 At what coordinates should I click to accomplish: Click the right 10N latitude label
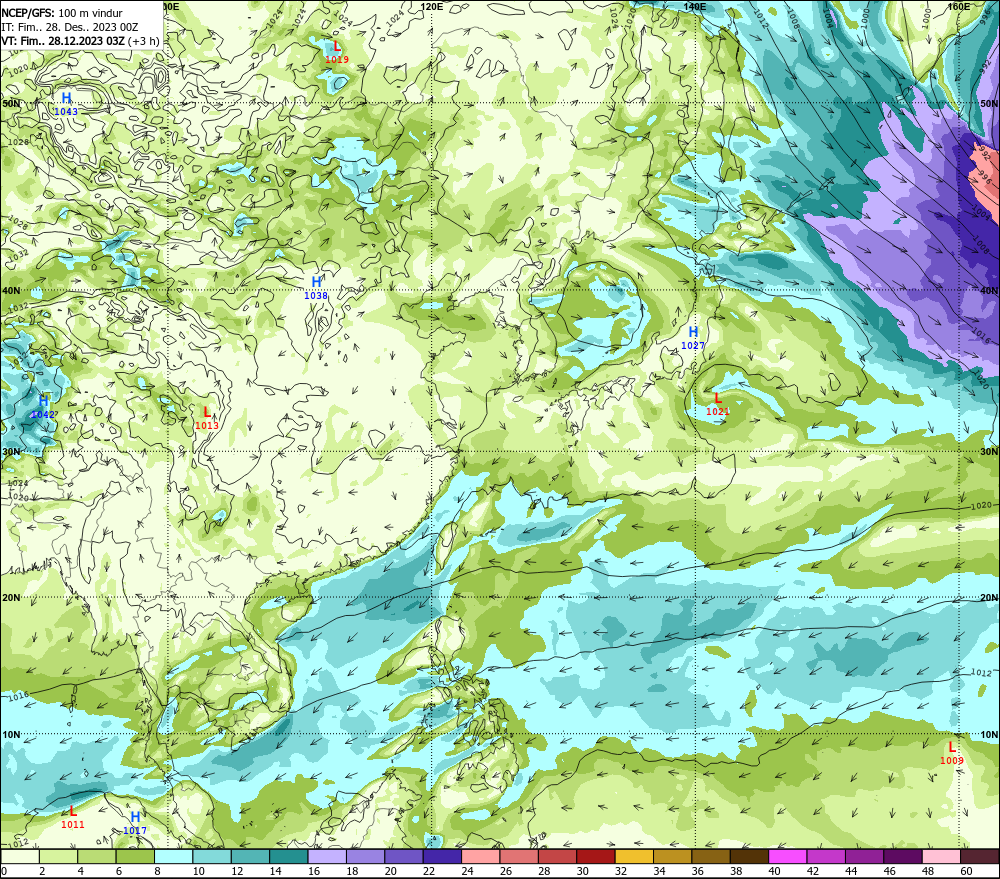989,735
